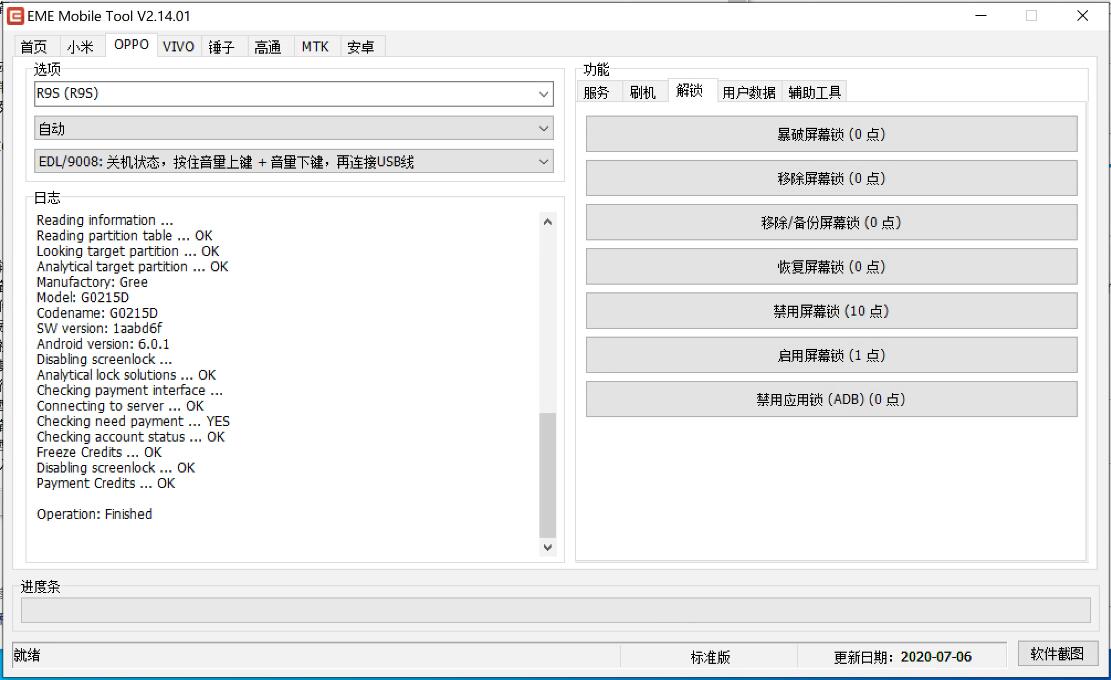Click the 'Android version: 6.0.1' log line
Viewport: 1111px width, 680px height.
pyautogui.click(x=103, y=344)
